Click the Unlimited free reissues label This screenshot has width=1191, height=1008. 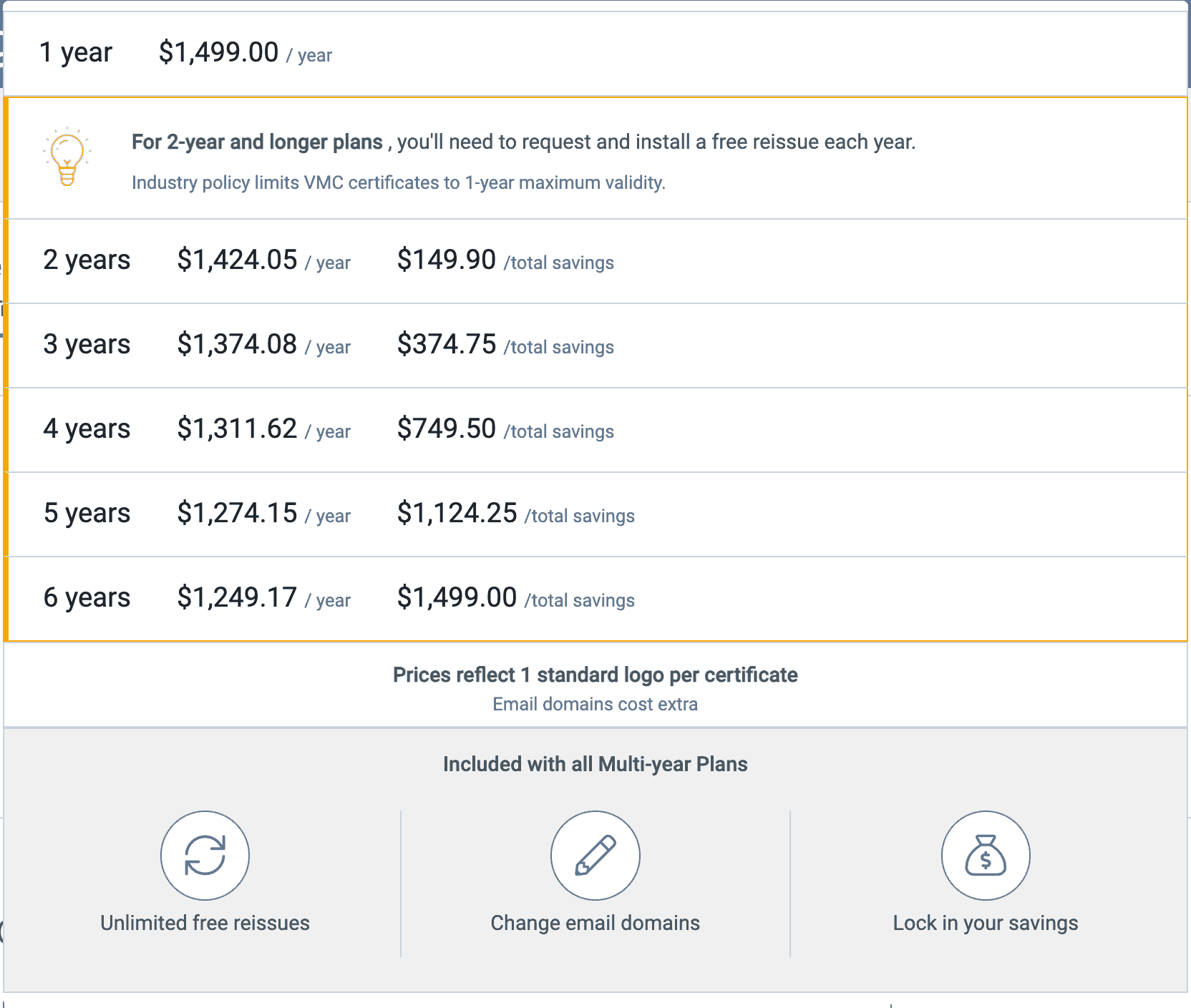tap(205, 923)
